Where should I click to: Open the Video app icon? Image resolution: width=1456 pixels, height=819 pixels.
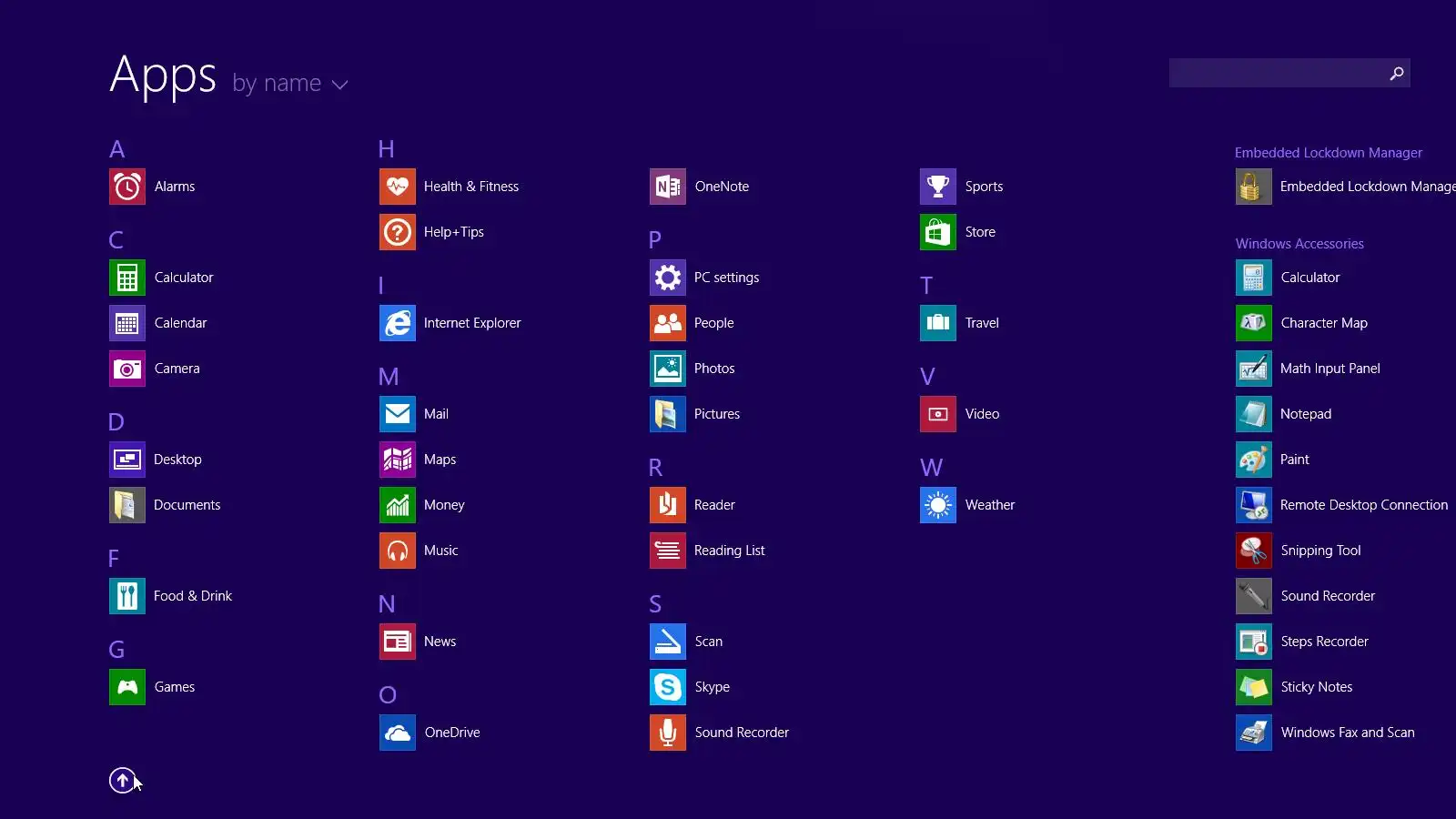pos(938,414)
